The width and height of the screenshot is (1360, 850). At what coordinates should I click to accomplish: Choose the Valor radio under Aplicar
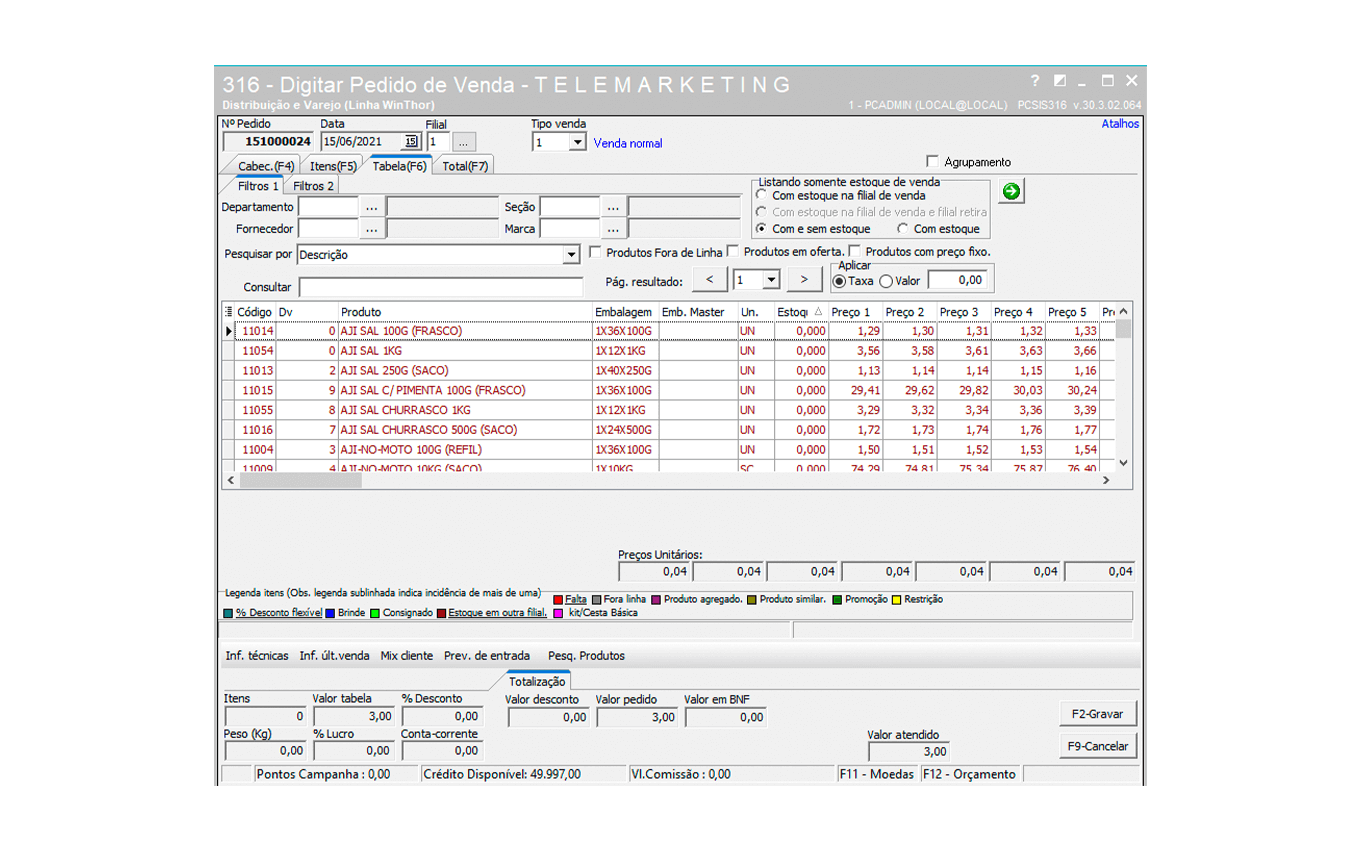click(x=886, y=281)
